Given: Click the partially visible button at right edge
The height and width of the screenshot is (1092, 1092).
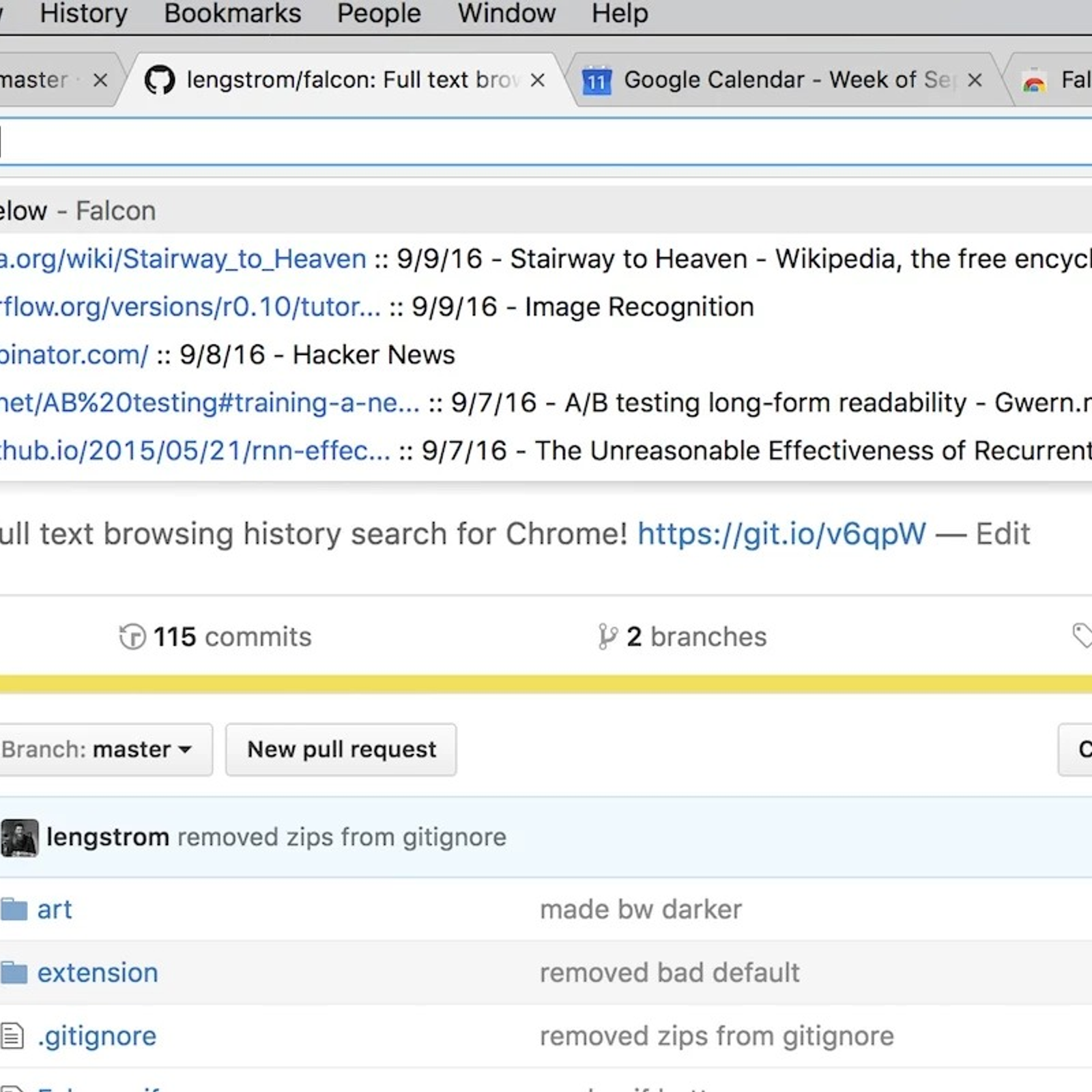Looking at the screenshot, I should (1076, 749).
